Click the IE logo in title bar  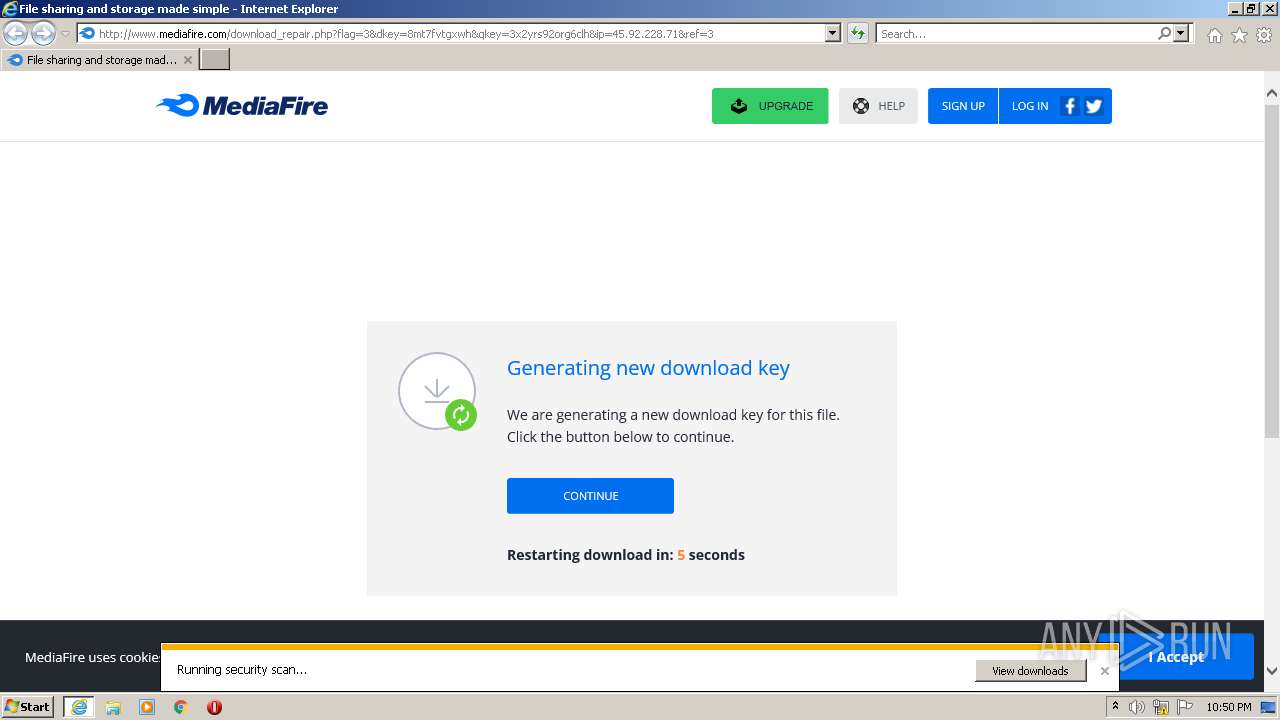10,9
